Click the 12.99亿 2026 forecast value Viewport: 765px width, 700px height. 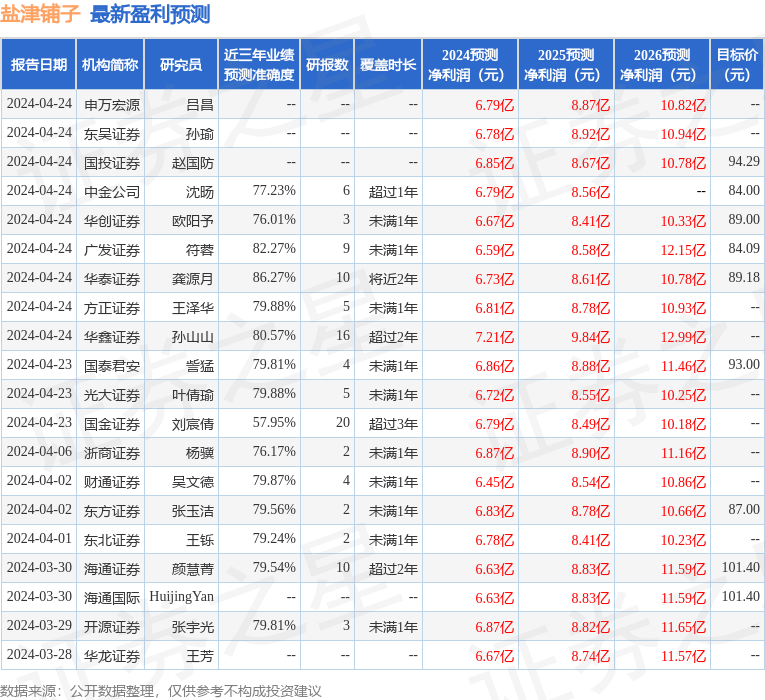[x=683, y=337]
